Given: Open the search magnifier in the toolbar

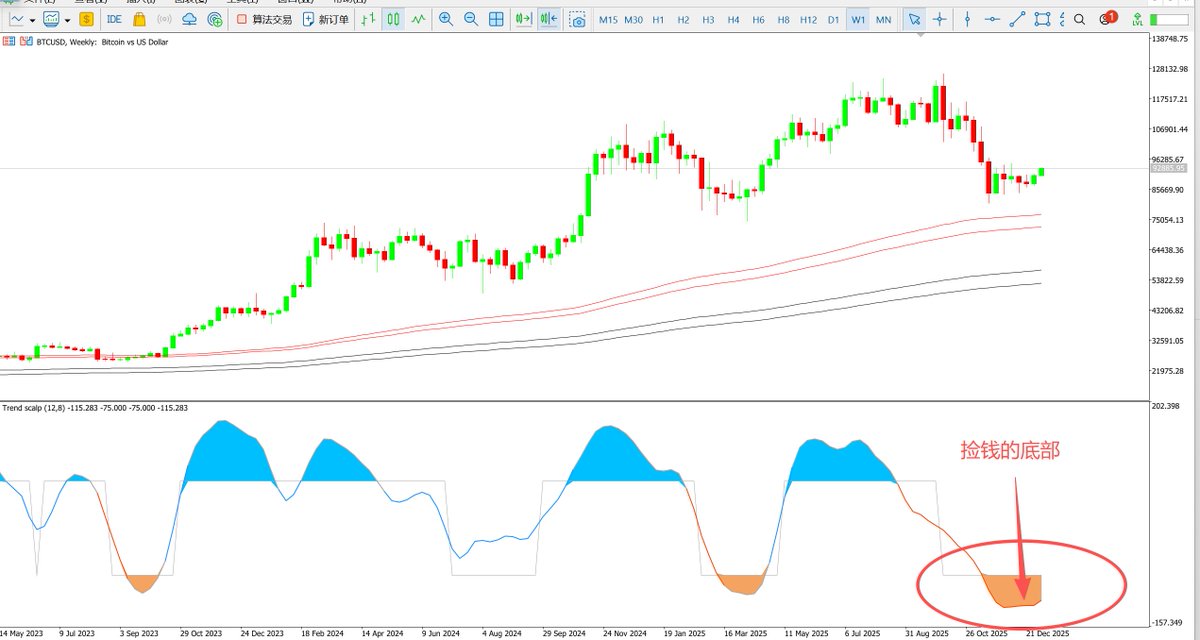Looking at the screenshot, I should pos(1079,19).
